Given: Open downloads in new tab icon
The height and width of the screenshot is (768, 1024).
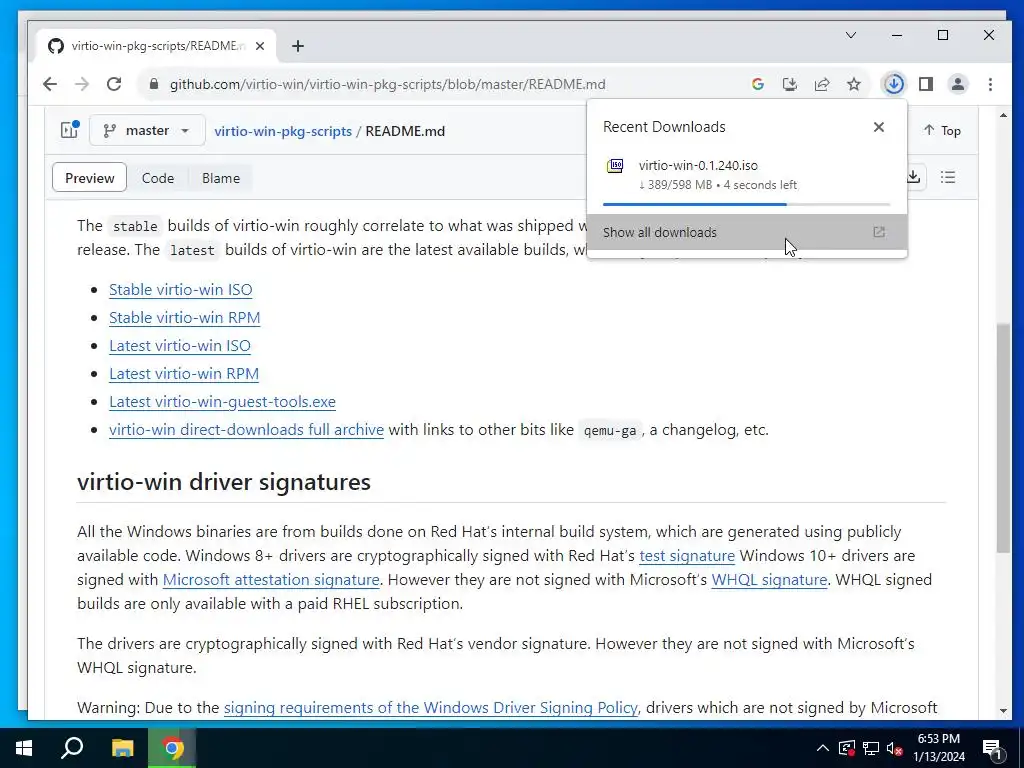Looking at the screenshot, I should tap(879, 232).
